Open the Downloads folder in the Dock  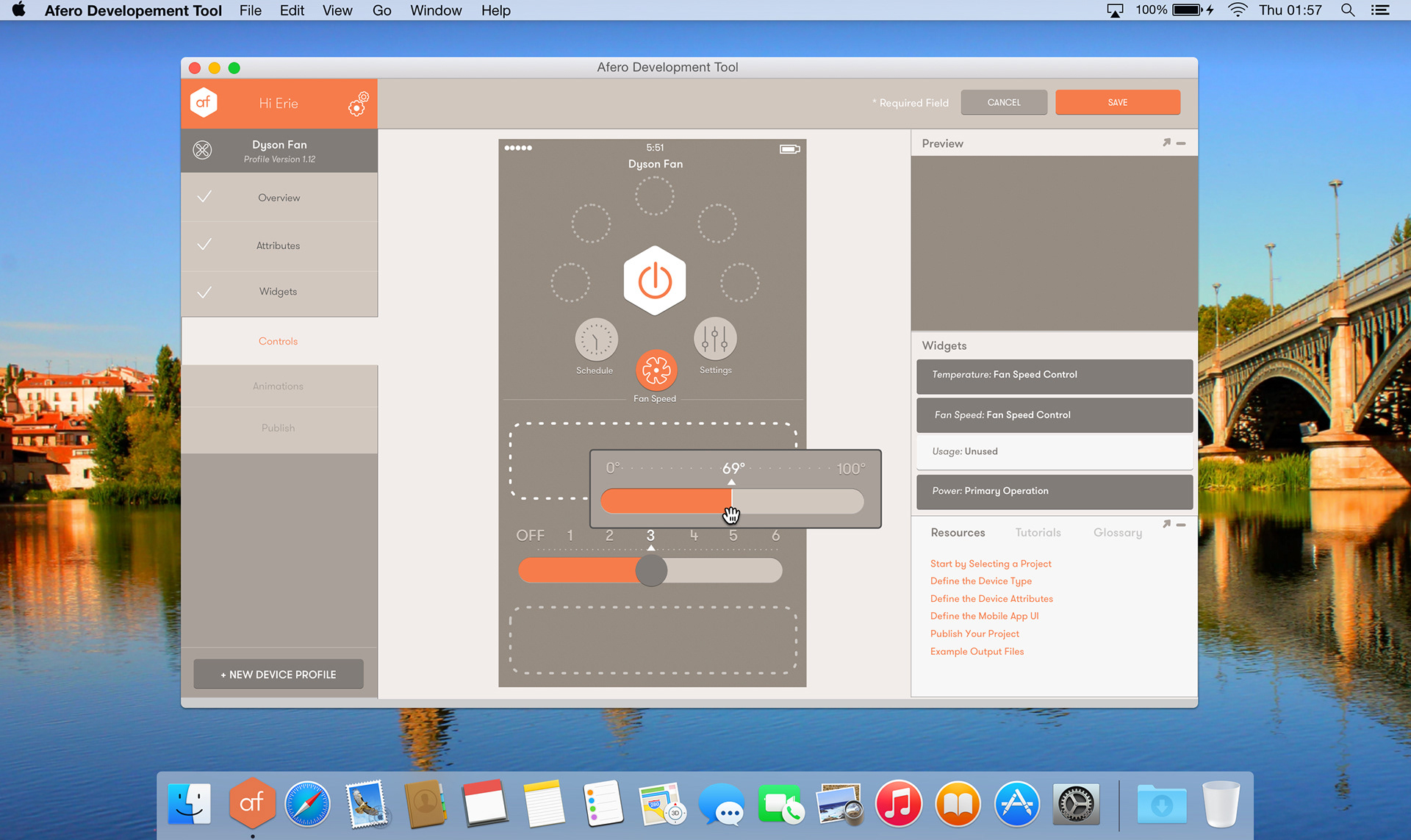coord(1161,804)
